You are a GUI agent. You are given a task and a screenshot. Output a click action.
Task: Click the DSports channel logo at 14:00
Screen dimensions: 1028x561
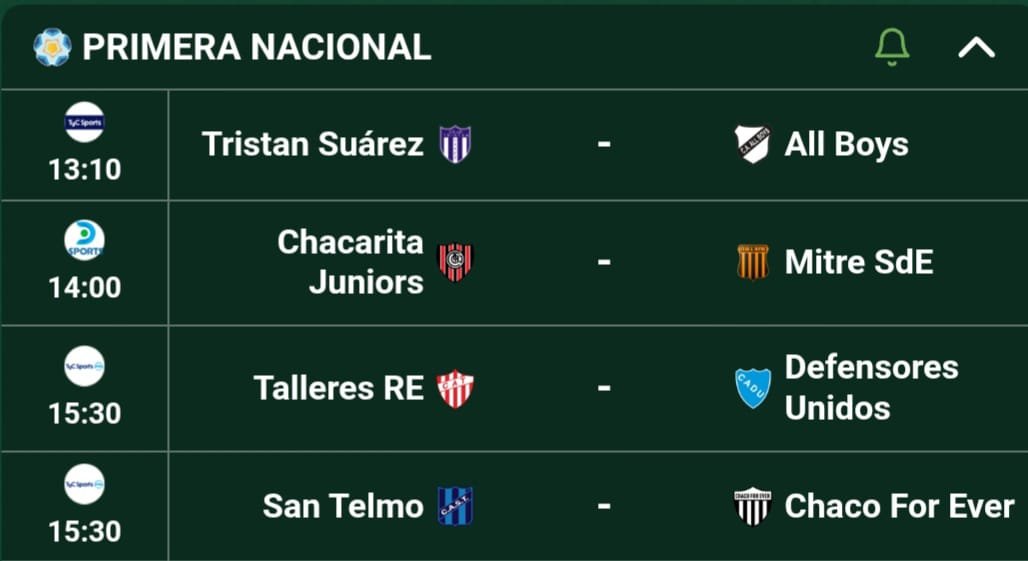pos(85,240)
